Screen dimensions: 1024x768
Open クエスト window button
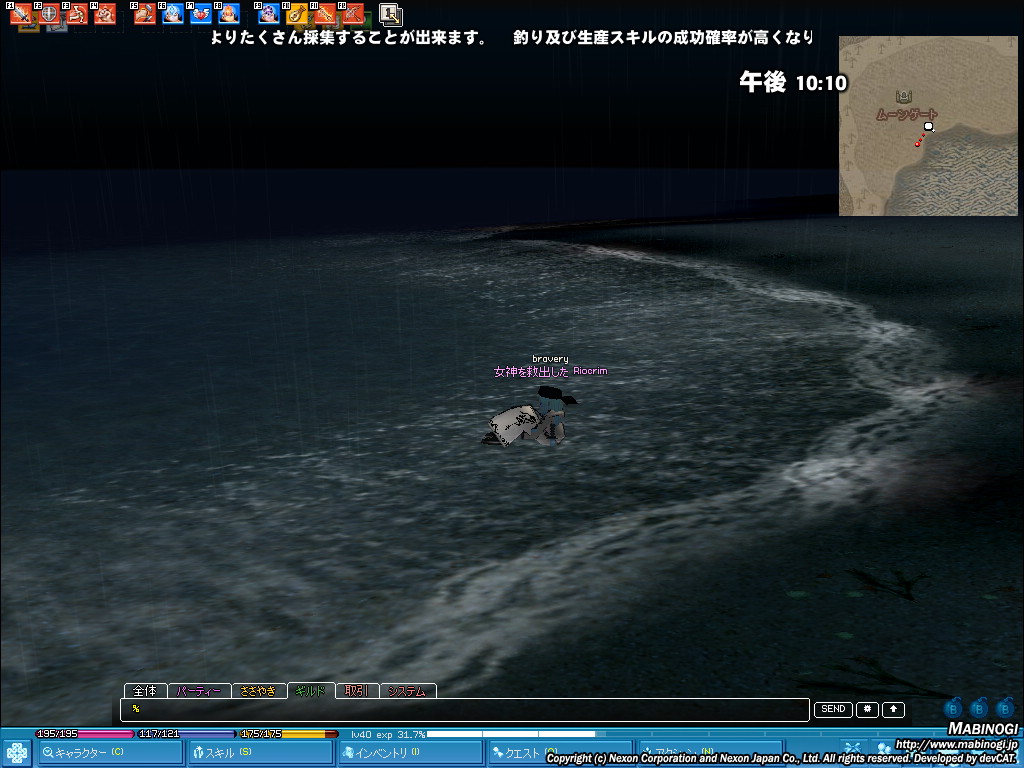[x=560, y=753]
